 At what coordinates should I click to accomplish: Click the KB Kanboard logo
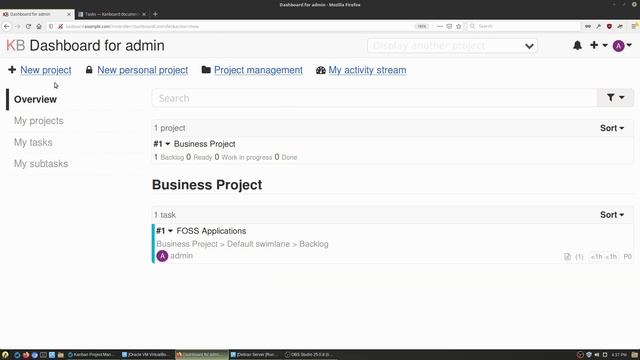(16, 46)
